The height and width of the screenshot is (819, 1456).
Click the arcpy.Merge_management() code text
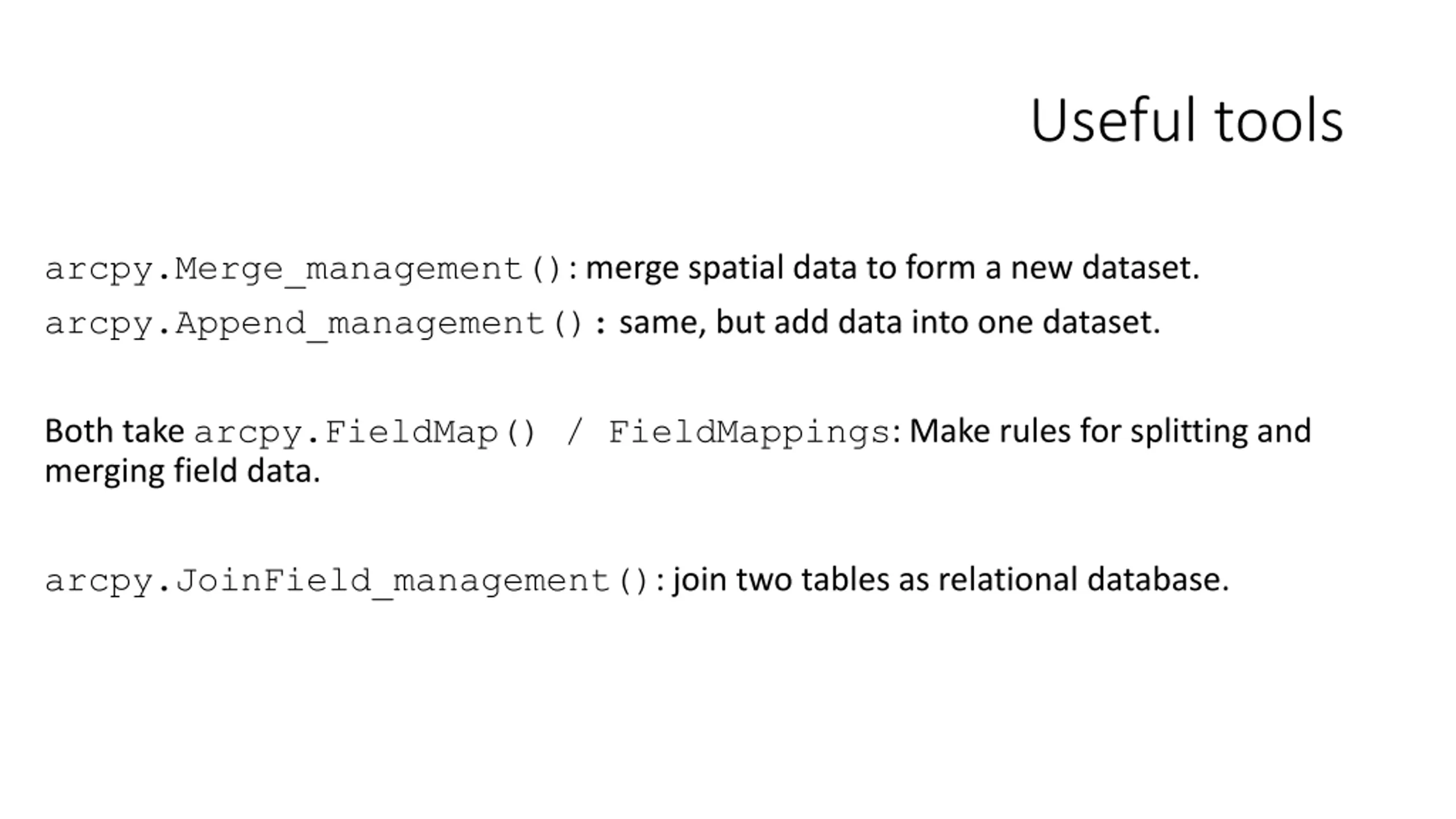coord(303,269)
